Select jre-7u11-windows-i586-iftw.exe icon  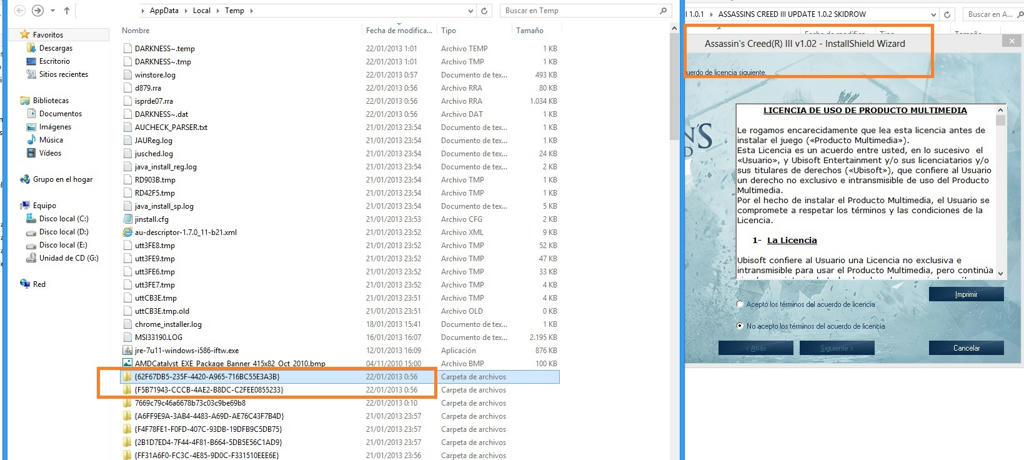click(x=127, y=350)
